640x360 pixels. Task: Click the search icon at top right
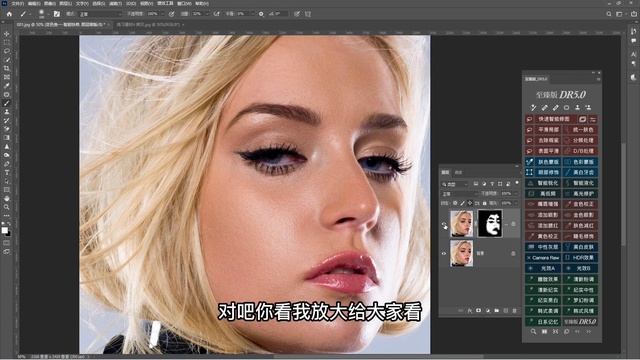609,14
